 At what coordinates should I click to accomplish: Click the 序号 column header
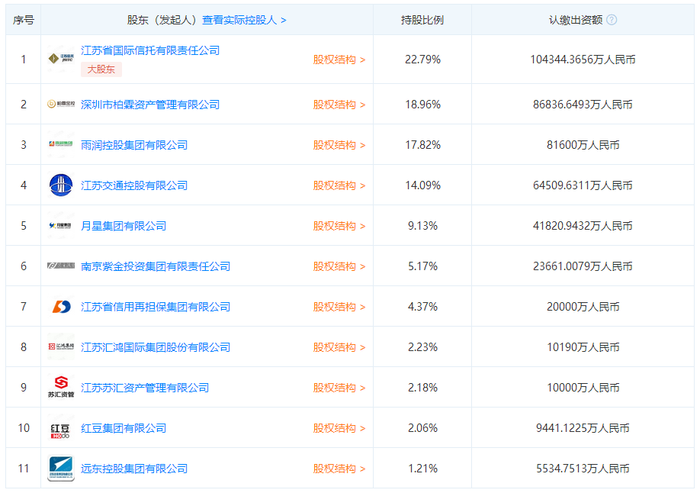(x=23, y=20)
